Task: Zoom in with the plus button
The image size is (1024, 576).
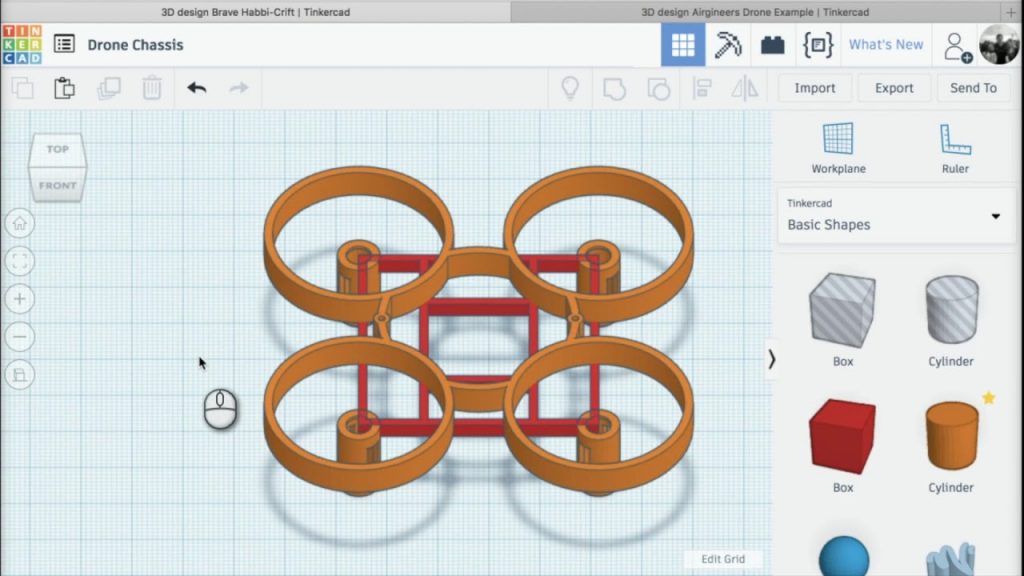Action: coord(20,299)
